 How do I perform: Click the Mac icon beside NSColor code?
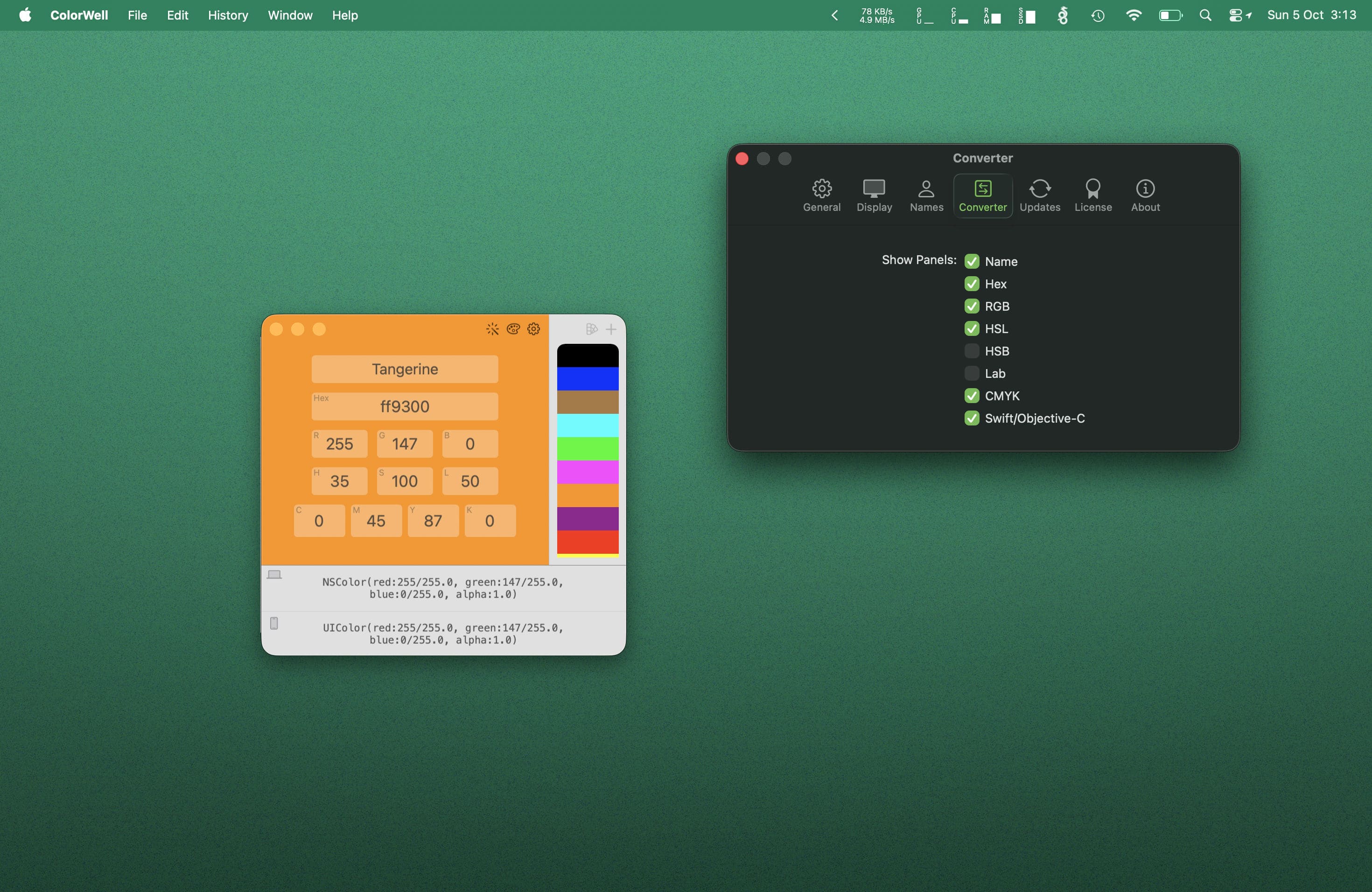click(274, 574)
